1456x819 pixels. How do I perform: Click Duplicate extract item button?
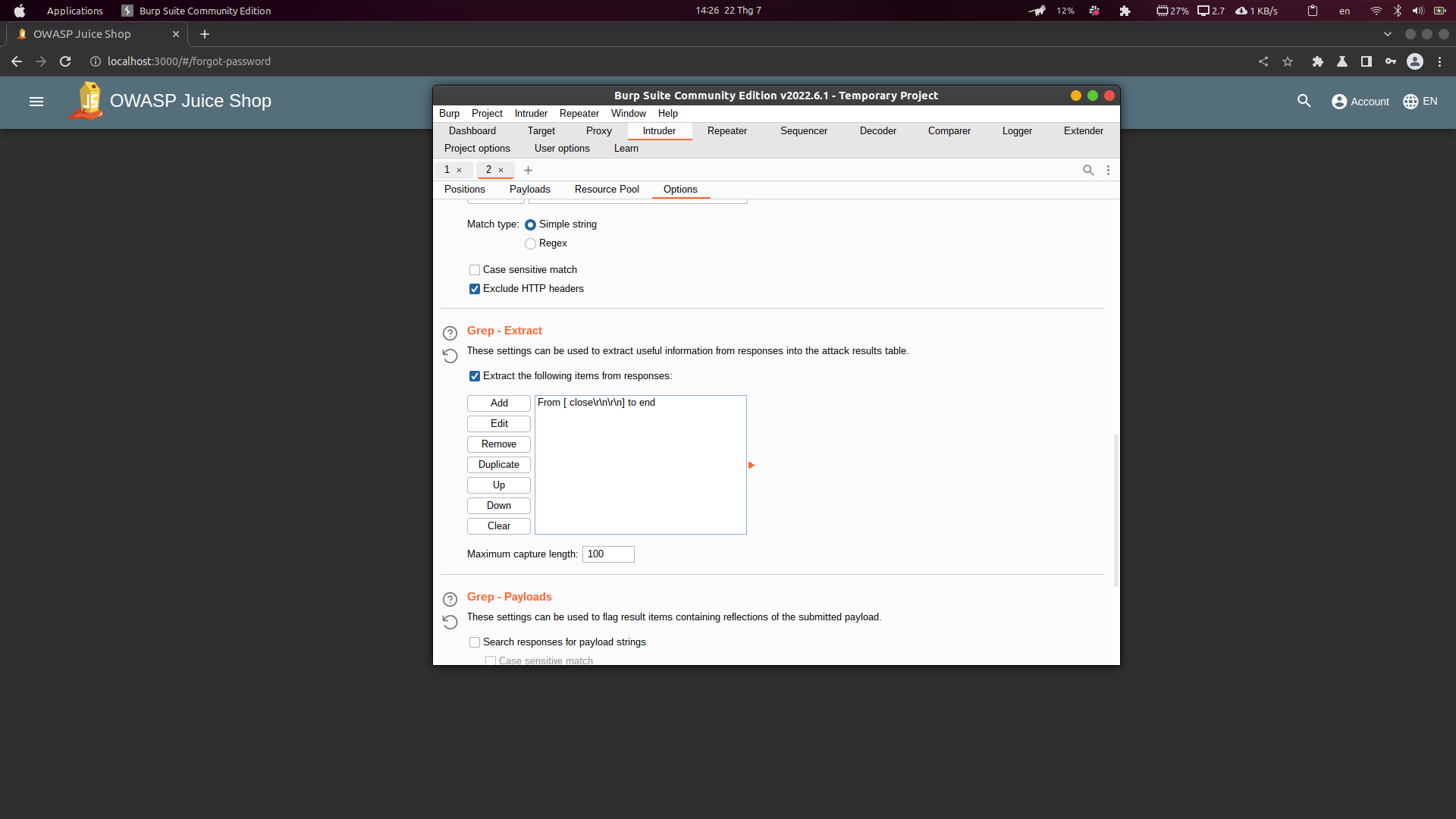point(499,465)
